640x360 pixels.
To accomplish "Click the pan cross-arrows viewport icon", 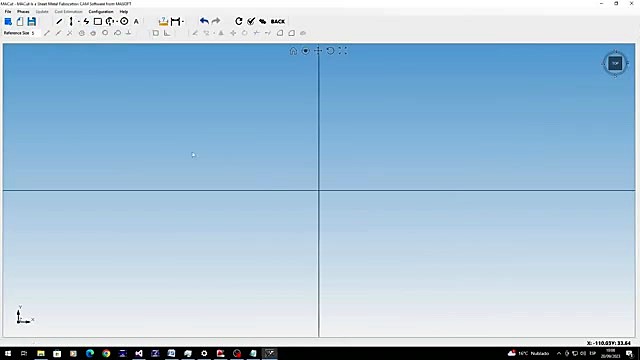I will point(318,51).
